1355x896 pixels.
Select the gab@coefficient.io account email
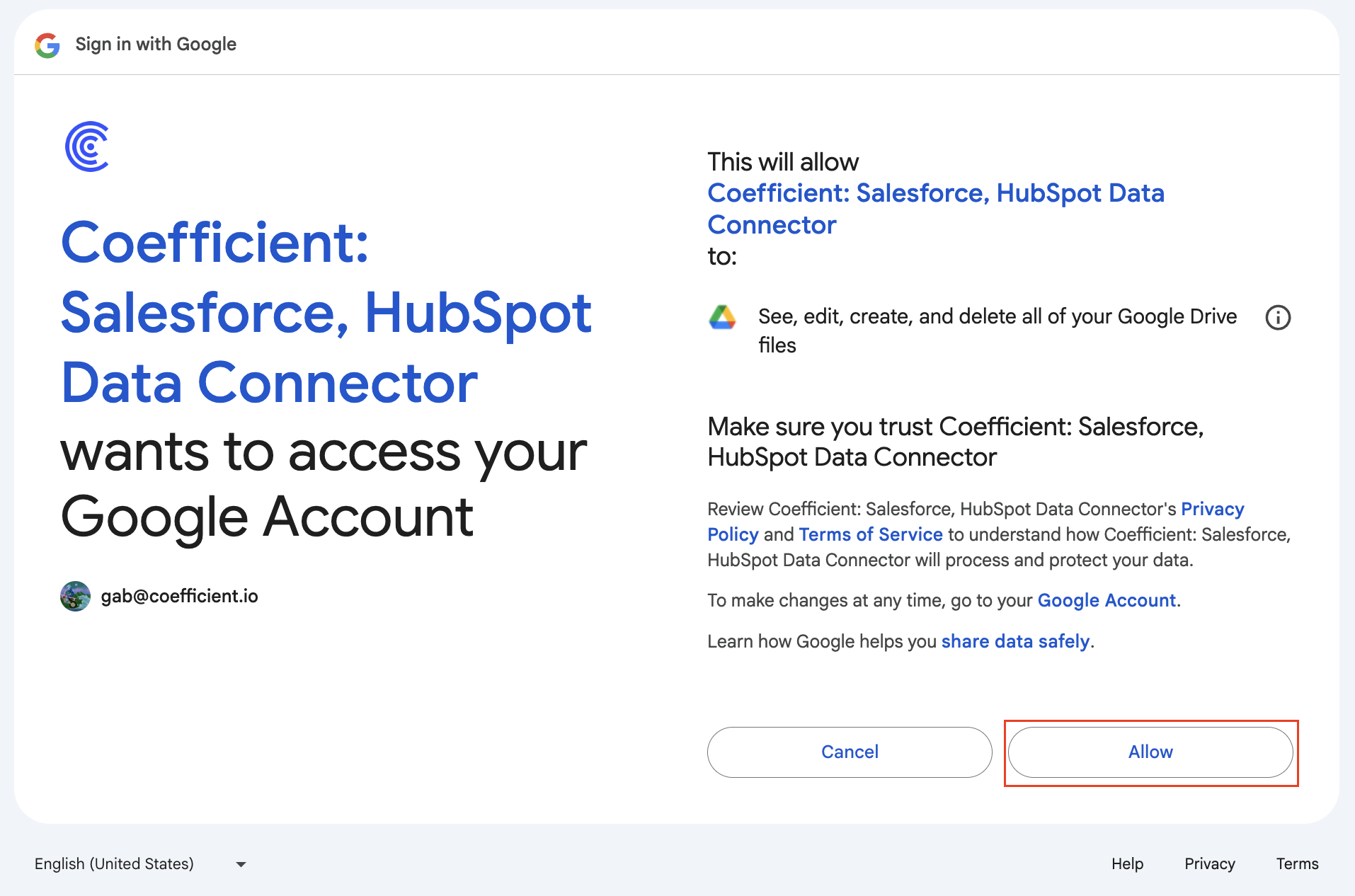pyautogui.click(x=179, y=596)
